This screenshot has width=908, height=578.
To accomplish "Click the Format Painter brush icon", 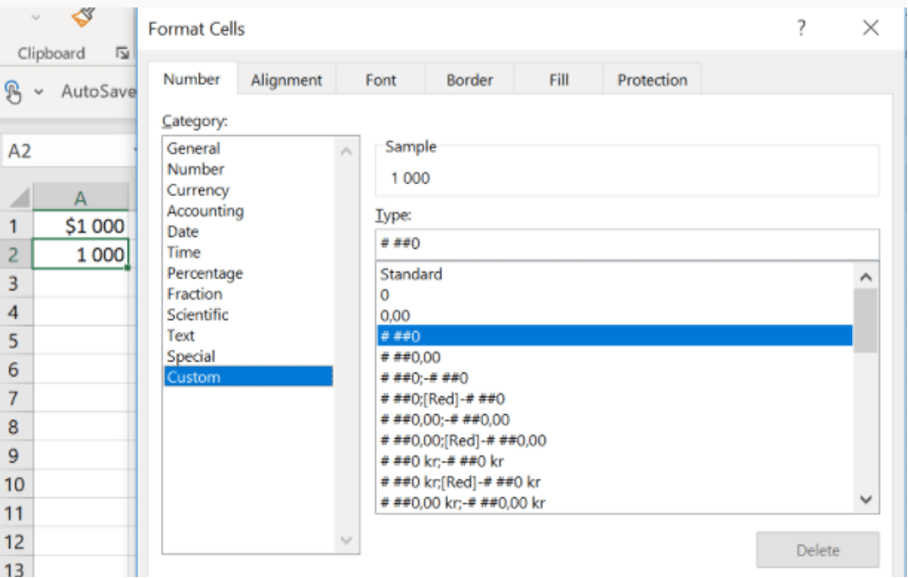I will click(84, 17).
